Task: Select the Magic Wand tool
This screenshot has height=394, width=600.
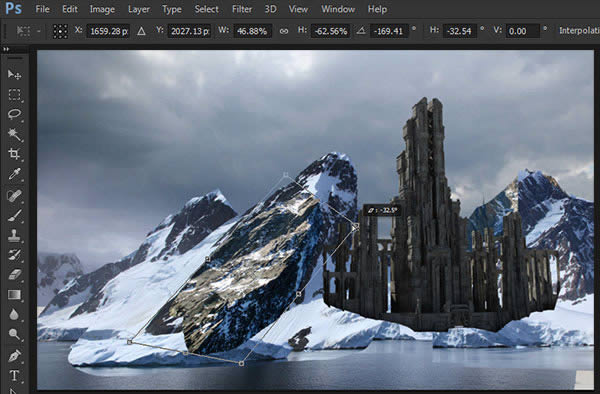Action: [x=14, y=134]
